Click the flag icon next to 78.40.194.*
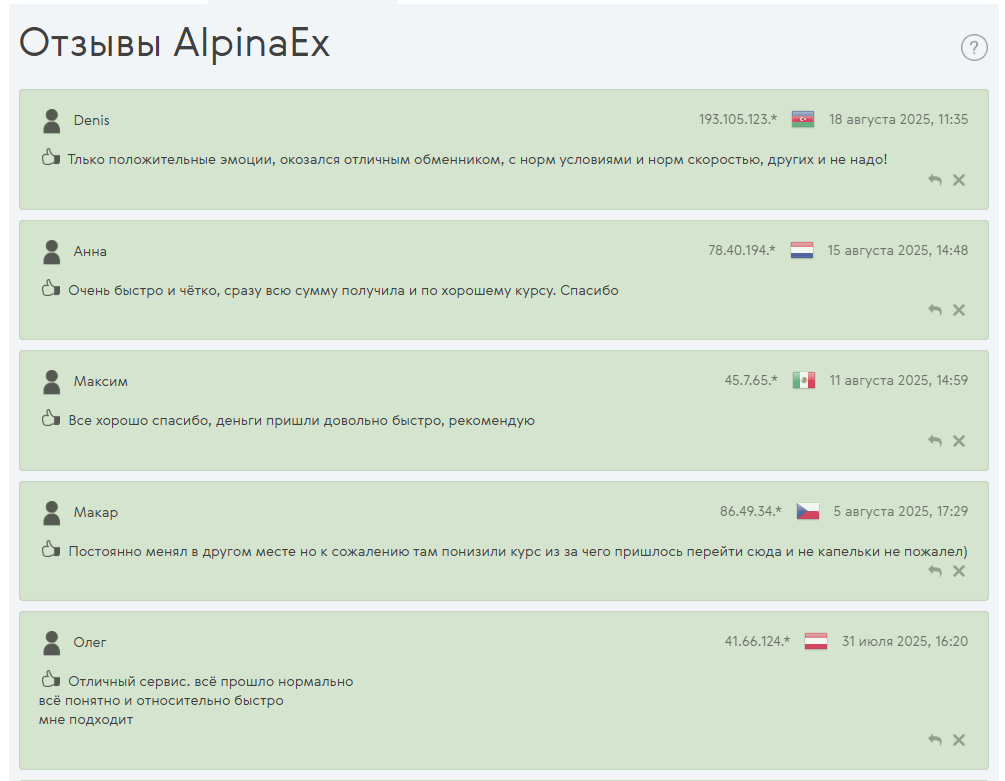Image resolution: width=1005 pixels, height=781 pixels. (802, 251)
